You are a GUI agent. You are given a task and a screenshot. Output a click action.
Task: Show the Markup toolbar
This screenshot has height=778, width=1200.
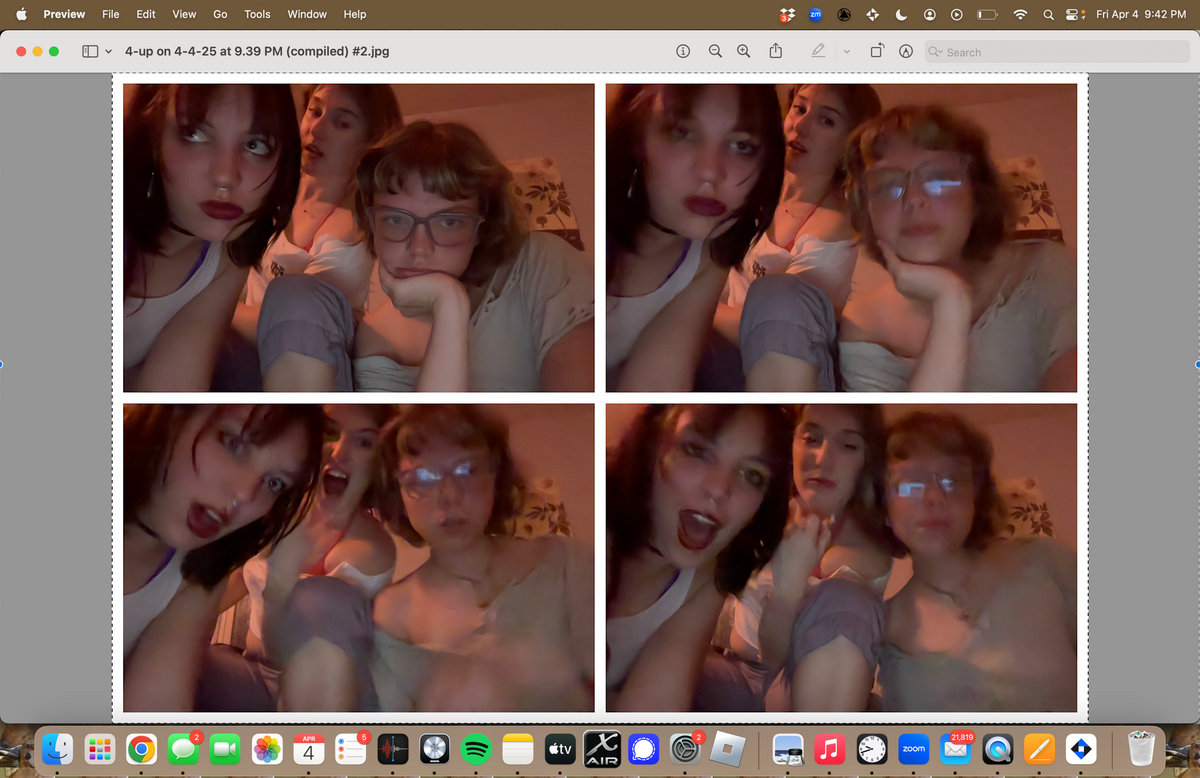tap(906, 51)
